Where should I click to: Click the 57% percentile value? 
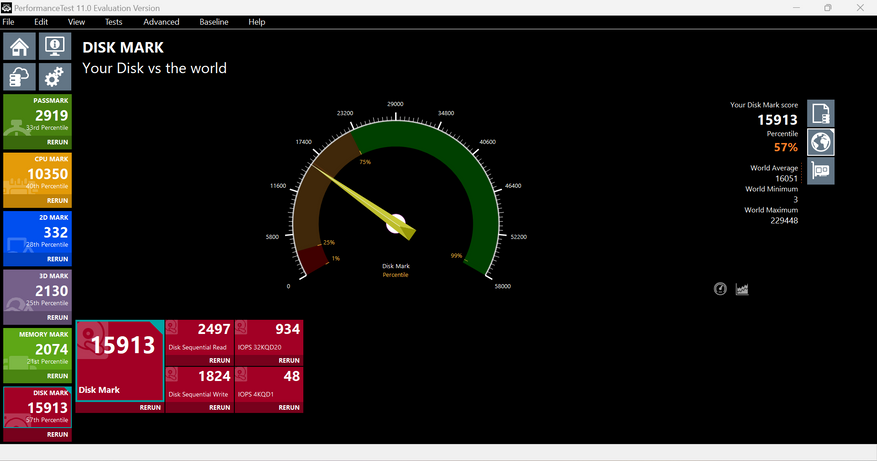786,147
